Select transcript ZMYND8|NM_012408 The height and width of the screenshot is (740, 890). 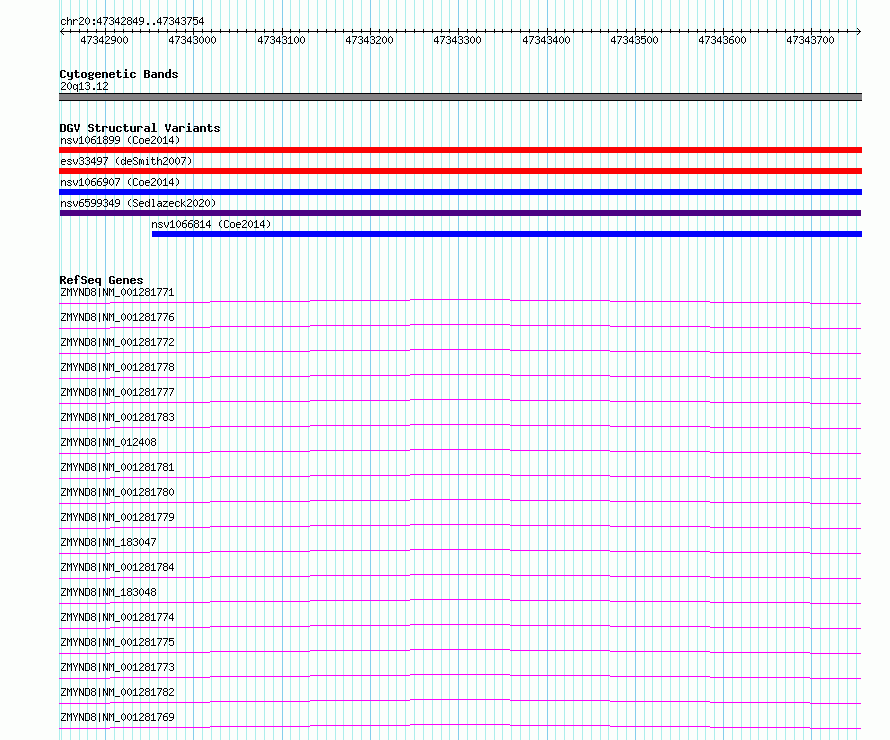pyautogui.click(x=108, y=442)
